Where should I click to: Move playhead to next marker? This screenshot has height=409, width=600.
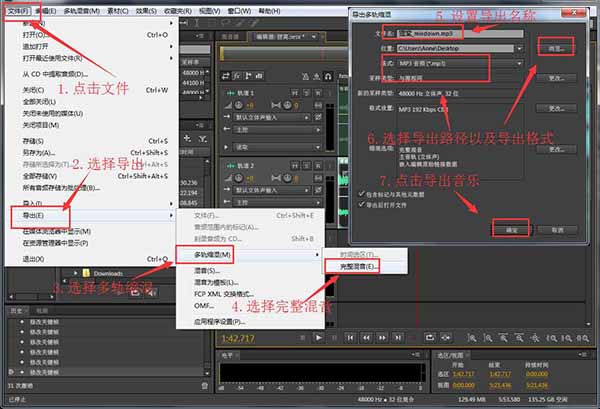tap(398, 337)
